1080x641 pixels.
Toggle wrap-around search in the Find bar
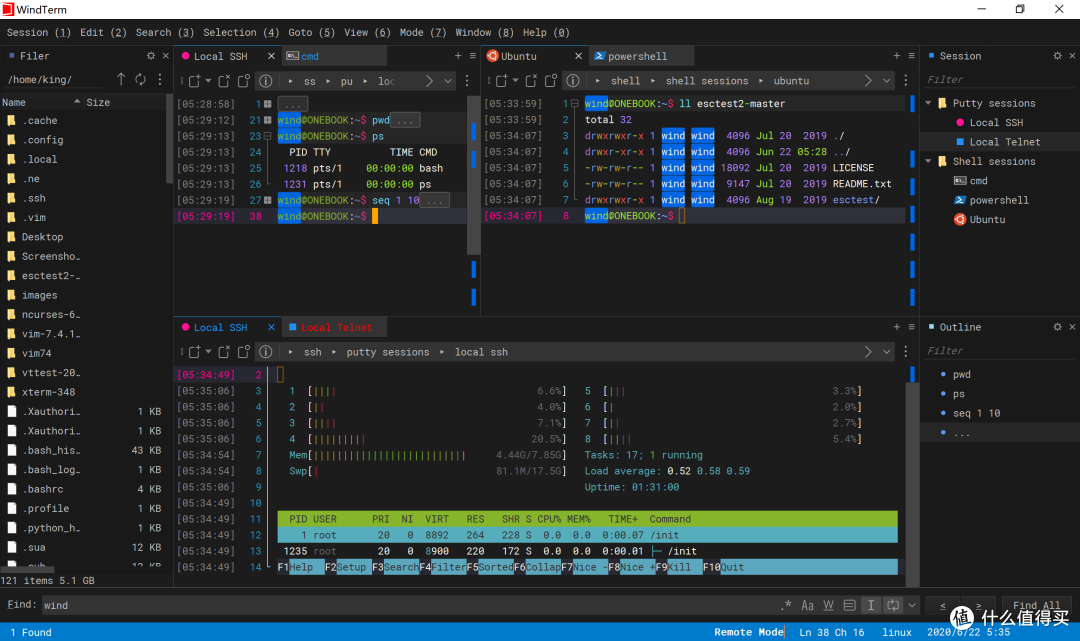coord(893,605)
